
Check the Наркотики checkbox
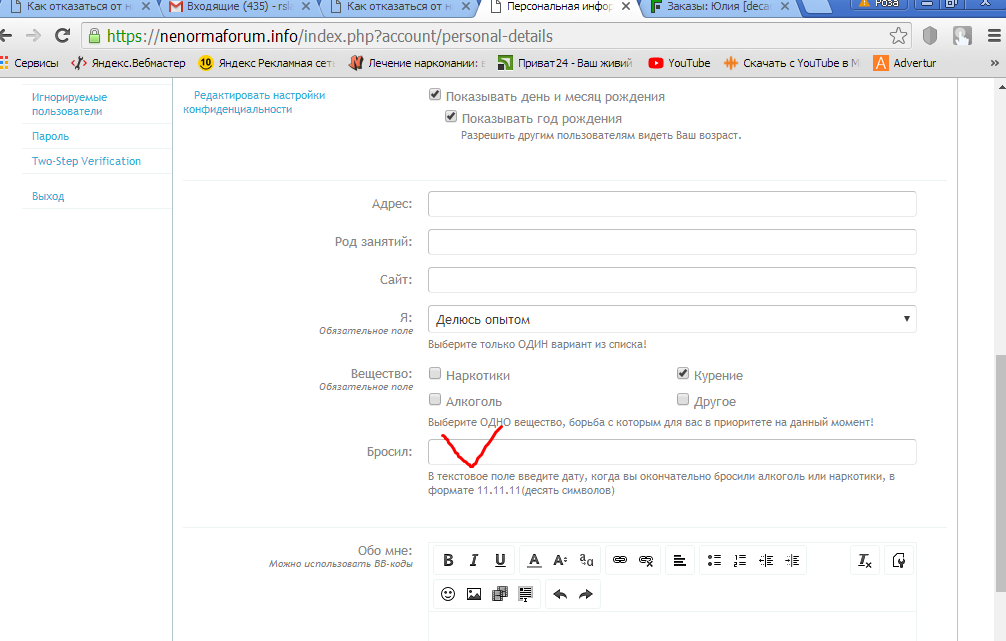[435, 374]
